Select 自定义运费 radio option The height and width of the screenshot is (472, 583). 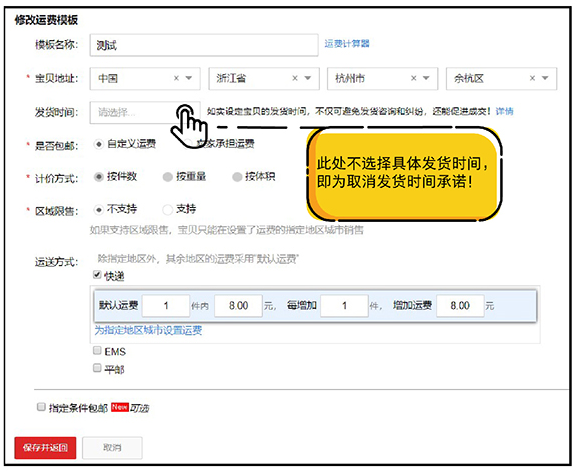click(99, 144)
